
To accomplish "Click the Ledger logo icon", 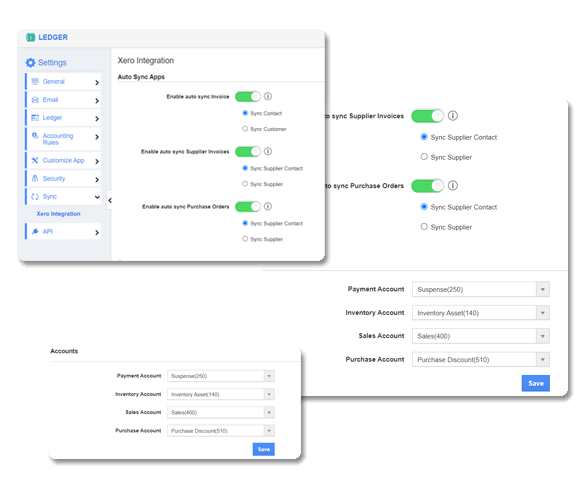I will click(x=30, y=37).
